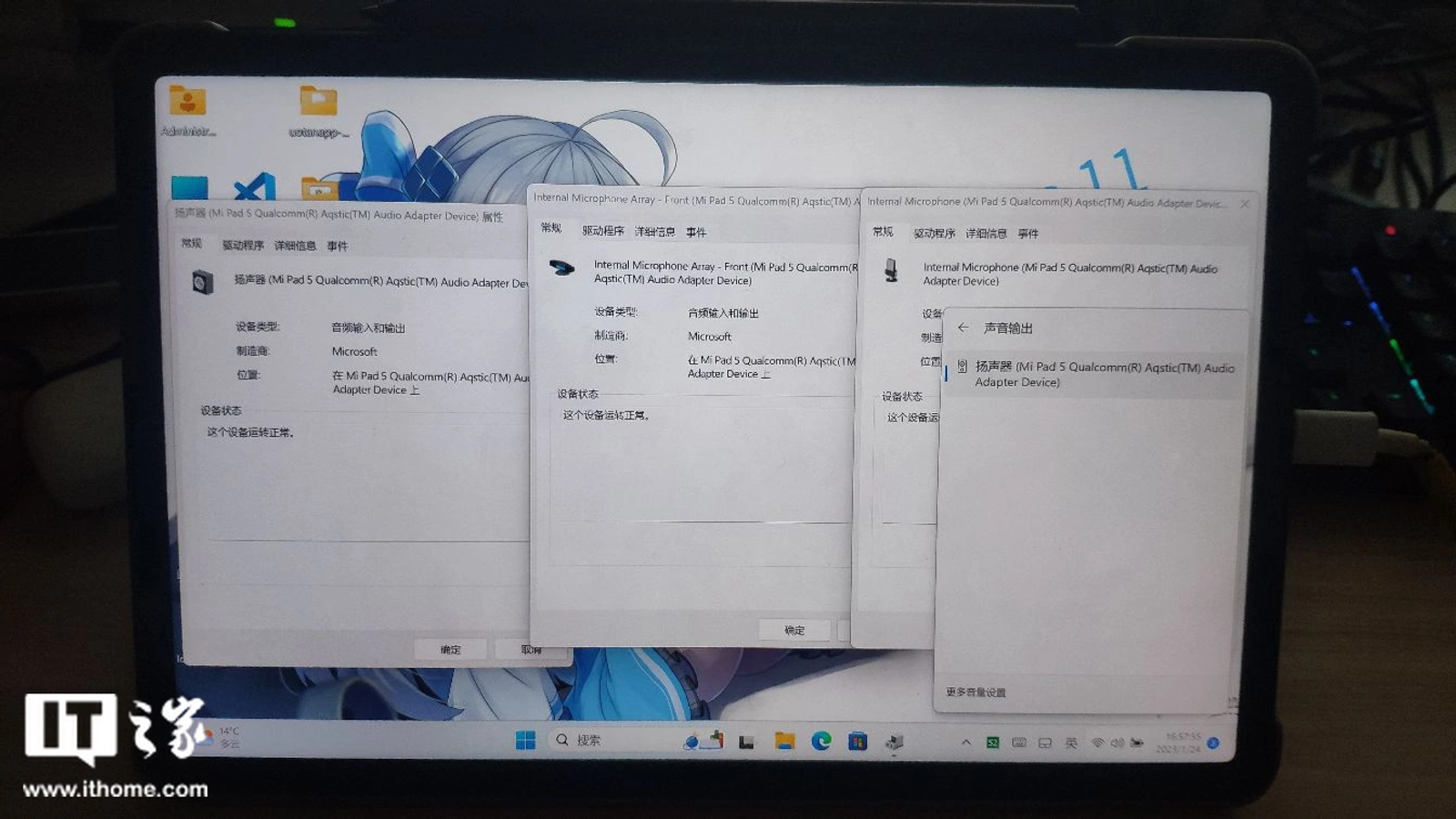Open 详细信息 tab in Internal Microphone window
This screenshot has height=819, width=1456.
click(986, 234)
